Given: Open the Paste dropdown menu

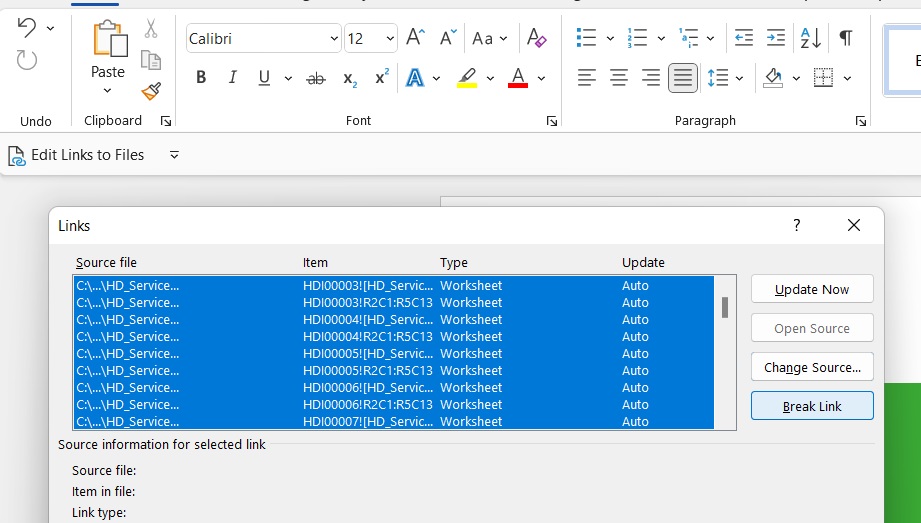Looking at the screenshot, I should click(x=107, y=91).
